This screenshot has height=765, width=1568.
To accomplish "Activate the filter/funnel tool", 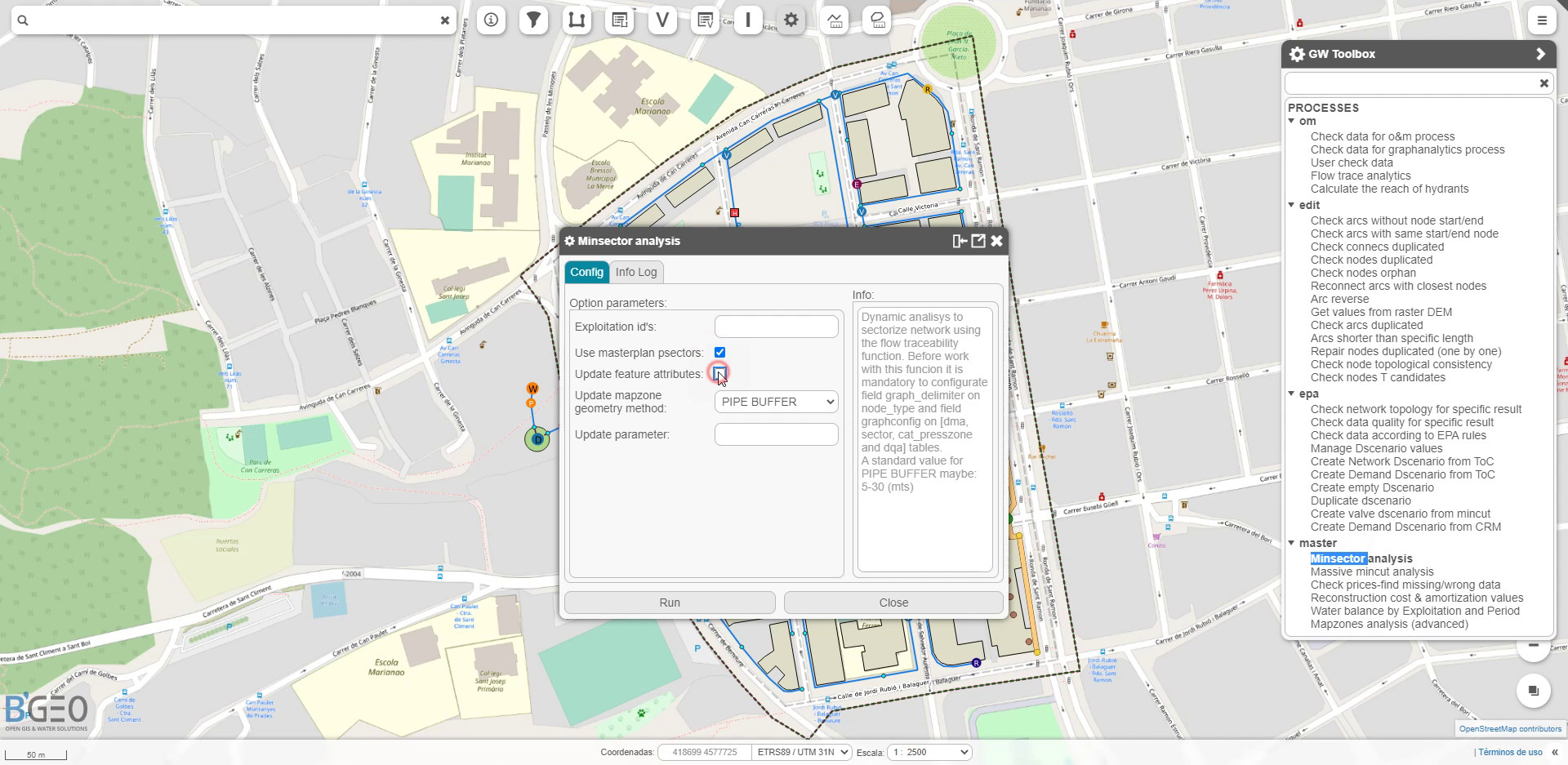I will tap(534, 20).
